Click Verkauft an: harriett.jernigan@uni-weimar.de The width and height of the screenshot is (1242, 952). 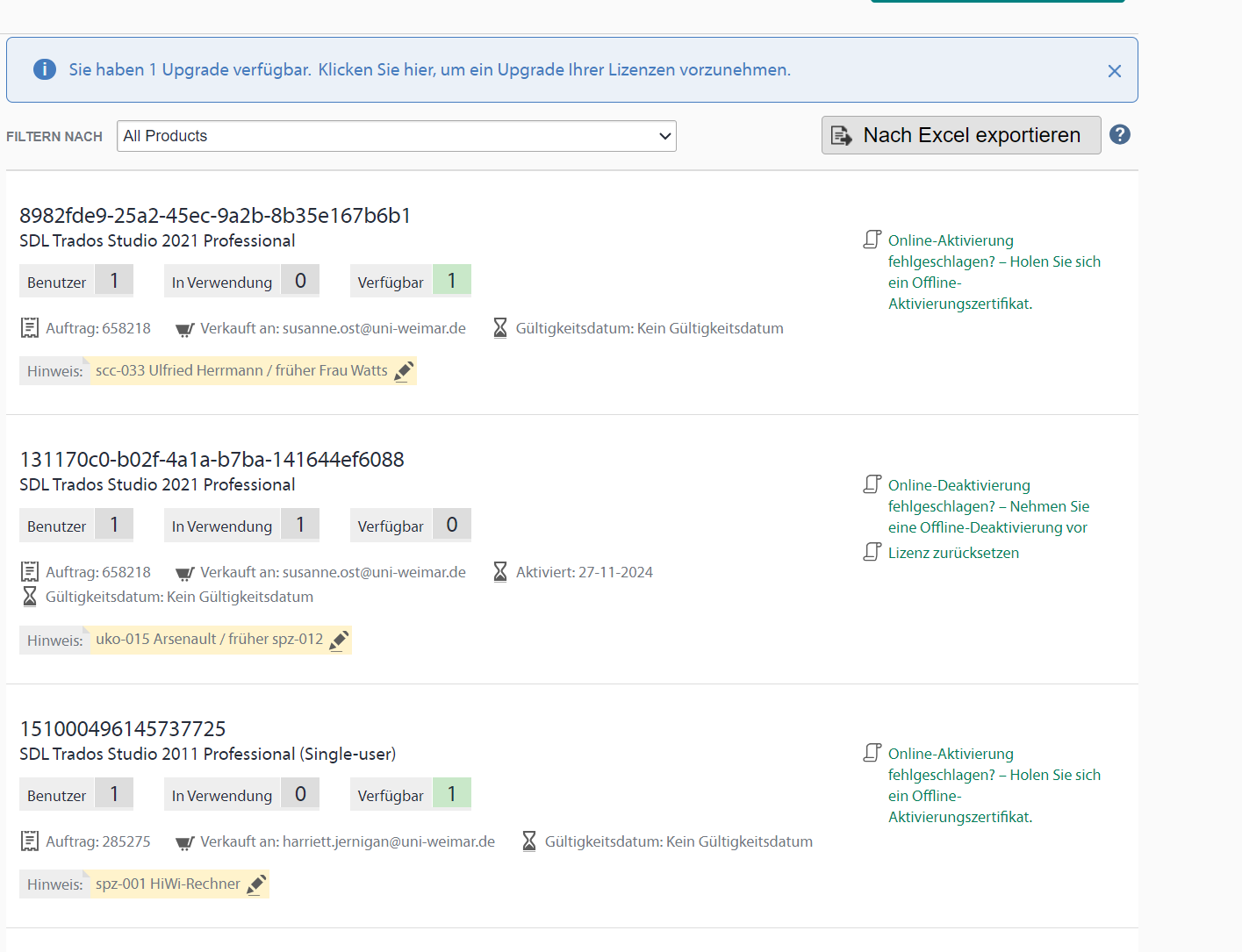click(x=348, y=841)
